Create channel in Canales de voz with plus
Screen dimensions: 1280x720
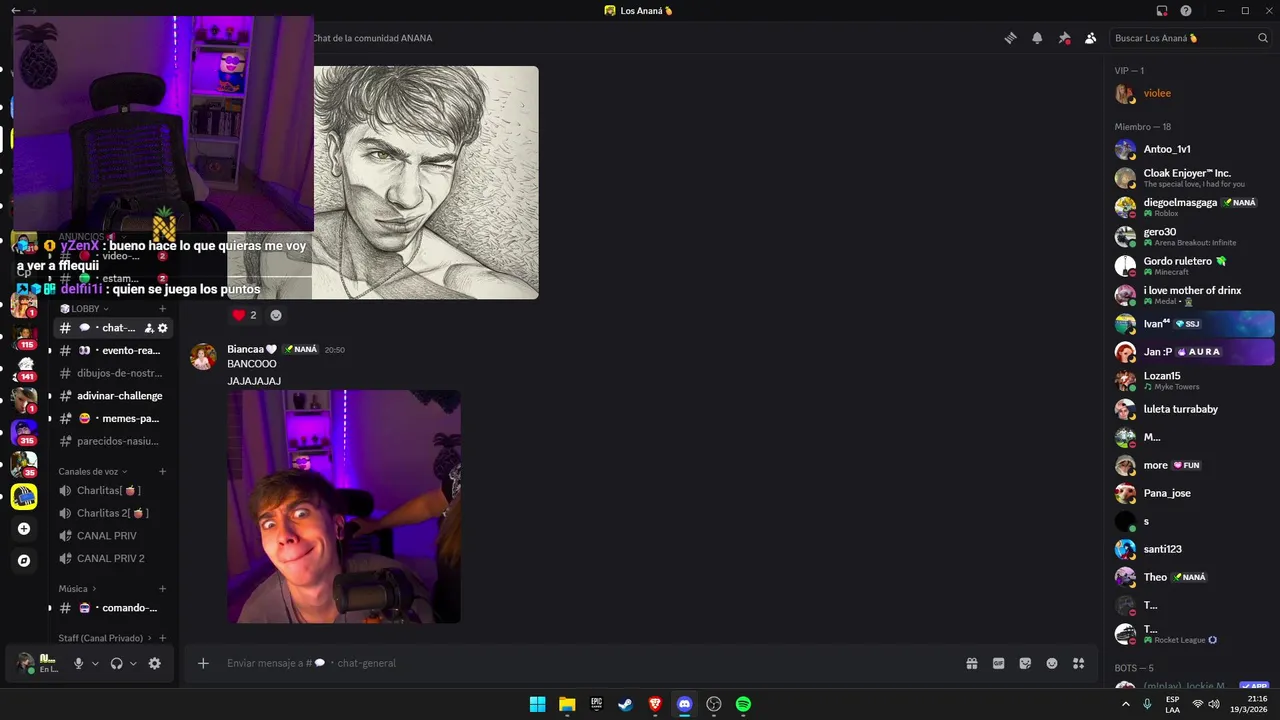(x=162, y=471)
